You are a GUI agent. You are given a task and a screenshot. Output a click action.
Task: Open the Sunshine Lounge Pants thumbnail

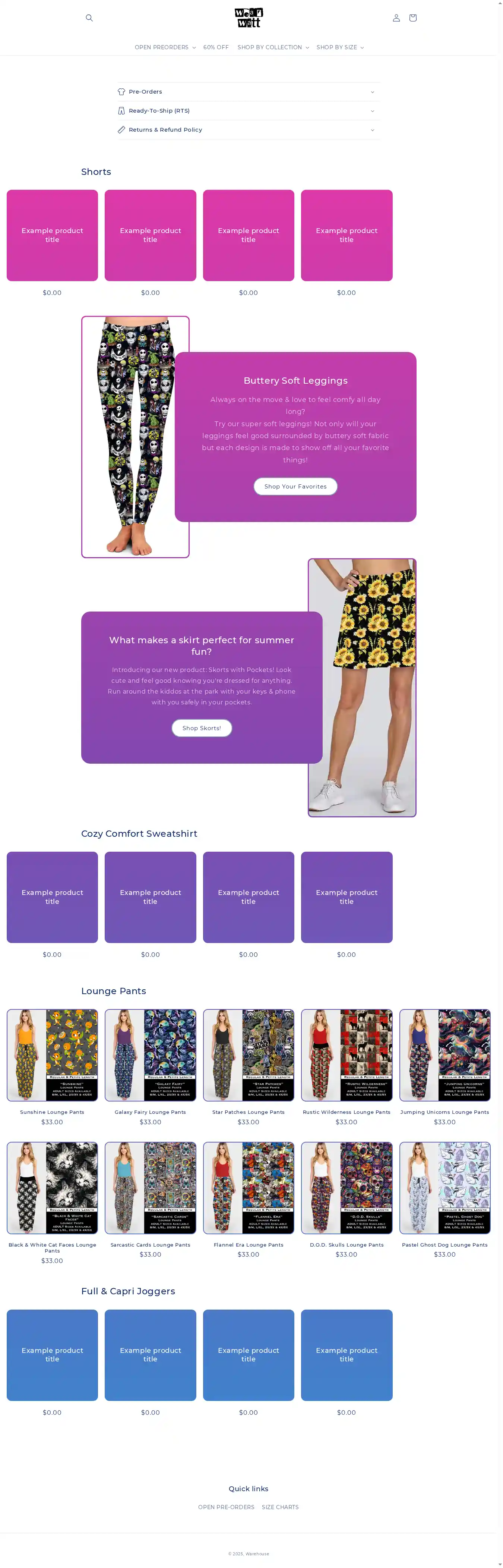[x=52, y=1055]
